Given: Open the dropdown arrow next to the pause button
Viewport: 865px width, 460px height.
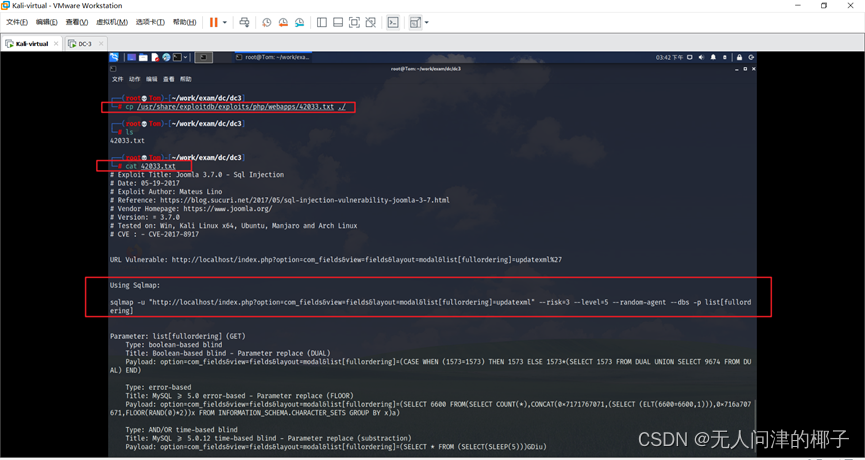Looking at the screenshot, I should pos(225,23).
